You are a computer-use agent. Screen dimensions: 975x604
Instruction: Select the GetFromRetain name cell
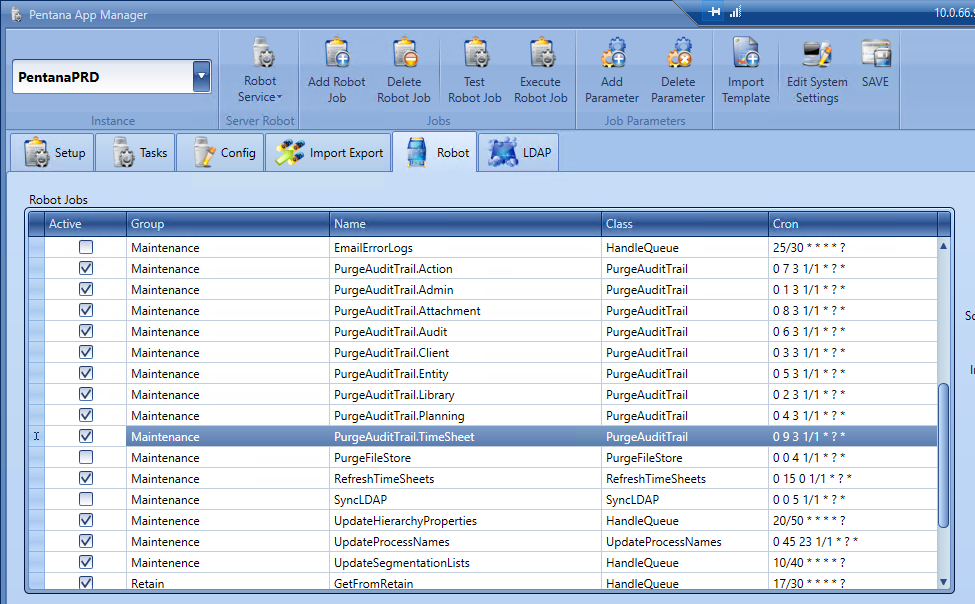click(466, 583)
